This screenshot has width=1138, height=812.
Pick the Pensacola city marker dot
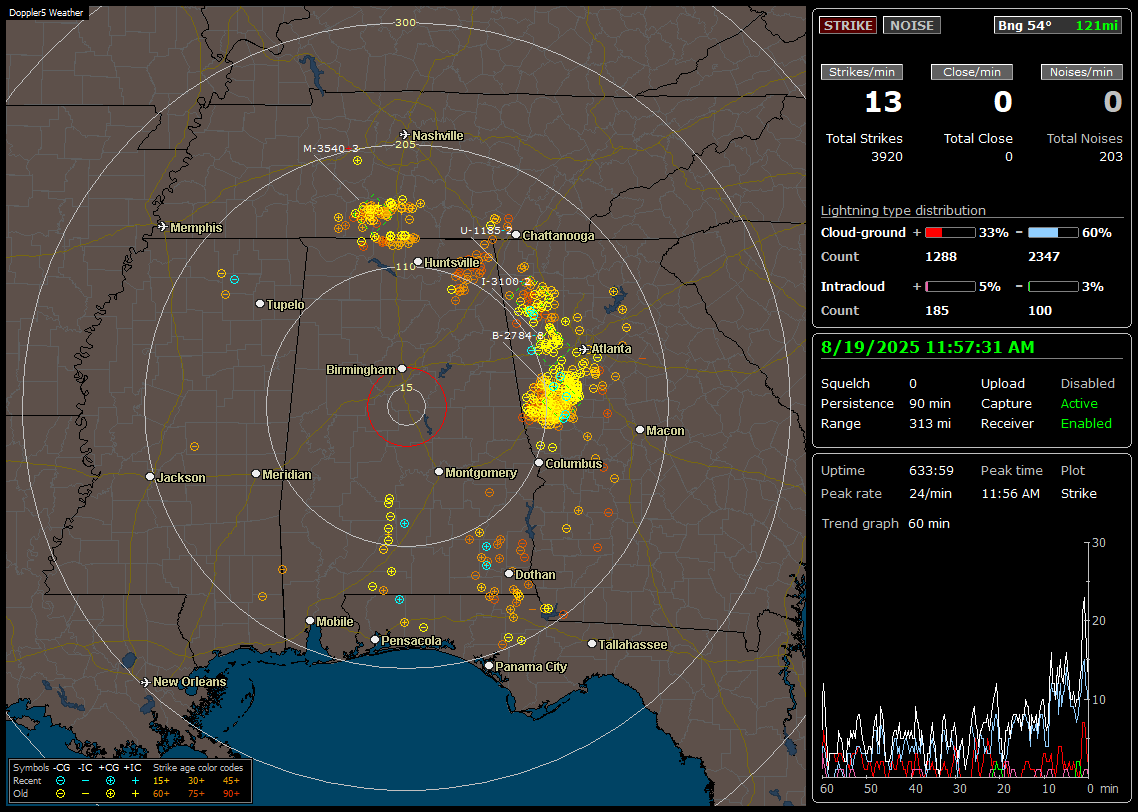click(375, 640)
